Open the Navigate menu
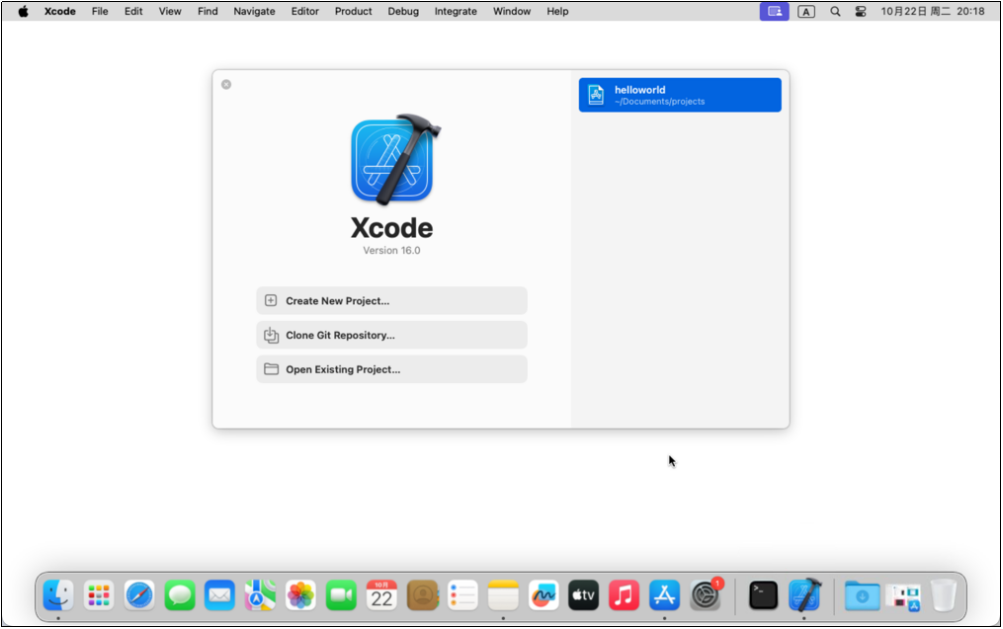This screenshot has width=1003, height=629. pos(254,12)
